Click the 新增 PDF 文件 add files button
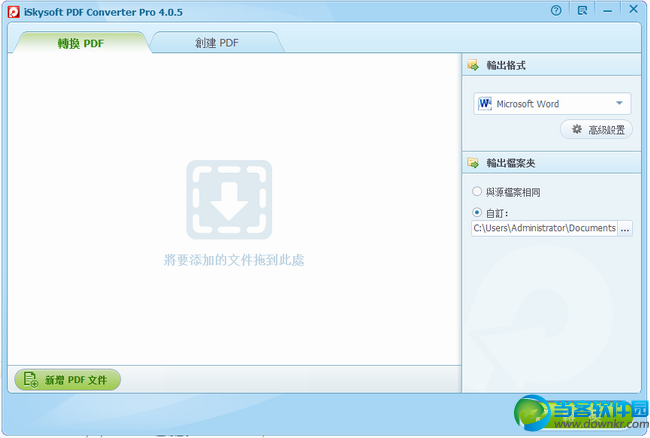The height and width of the screenshot is (438, 650). click(x=68, y=380)
